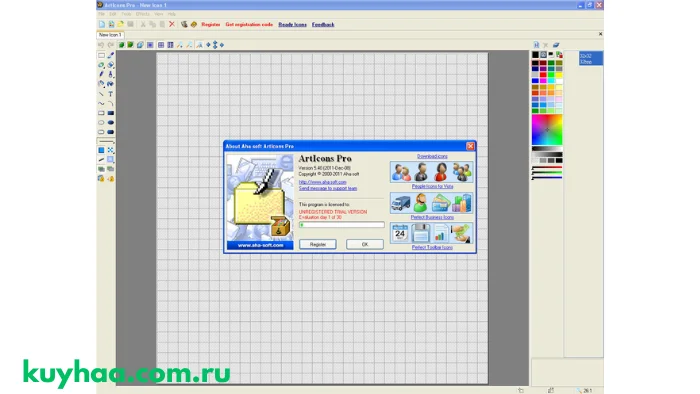Select the curve line drawing tool

click(101, 104)
